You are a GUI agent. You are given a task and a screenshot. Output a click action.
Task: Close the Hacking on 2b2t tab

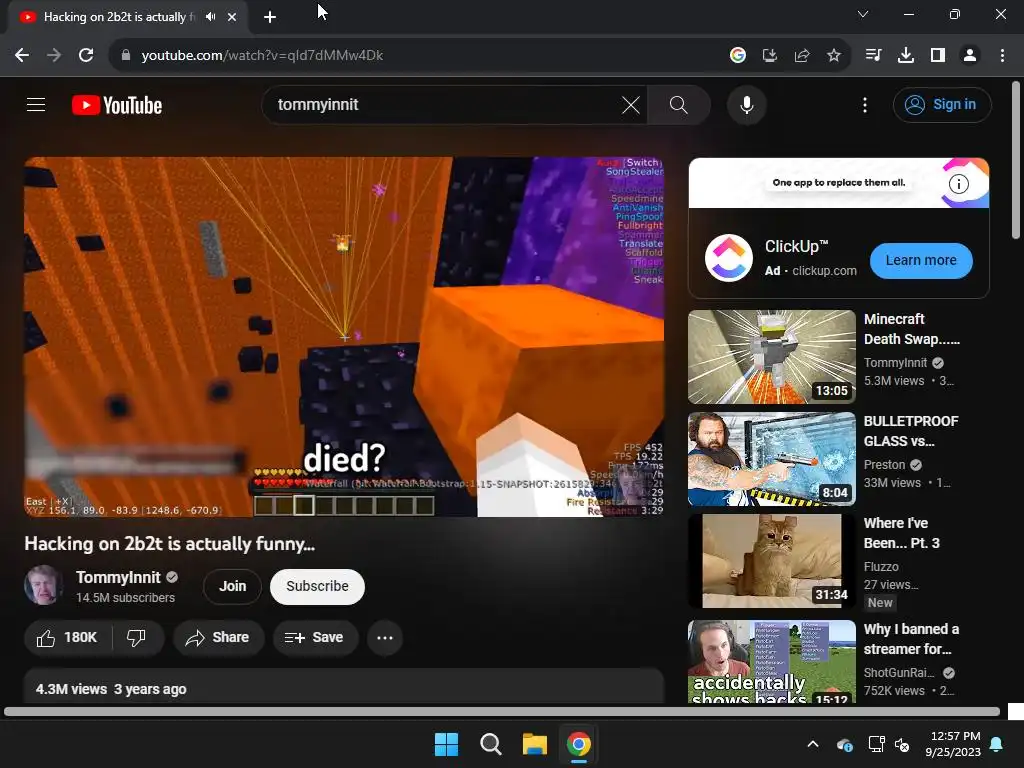(x=232, y=17)
